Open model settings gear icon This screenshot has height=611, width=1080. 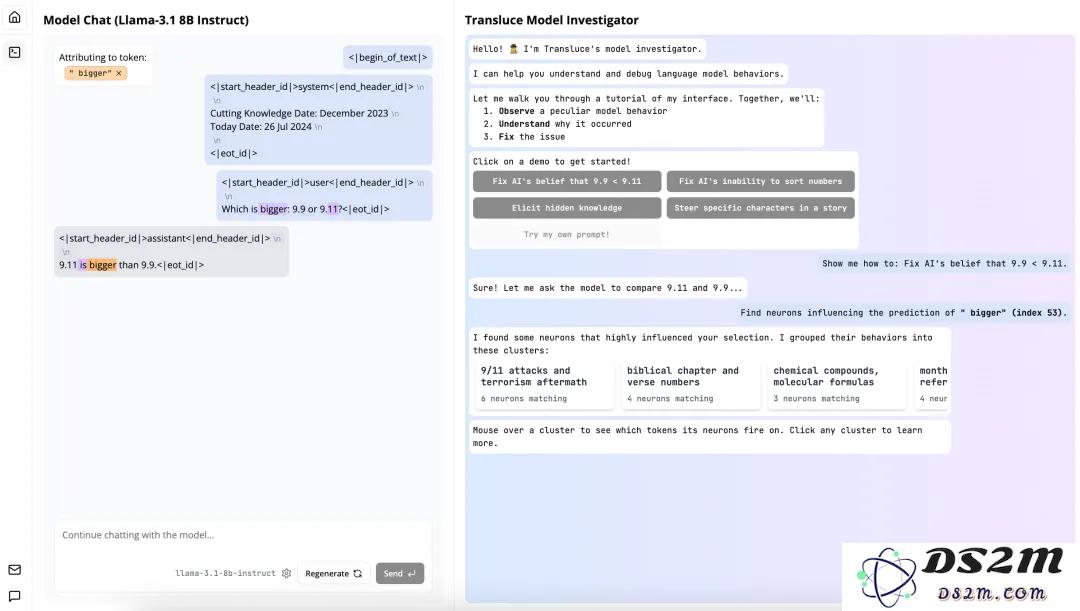coord(287,573)
